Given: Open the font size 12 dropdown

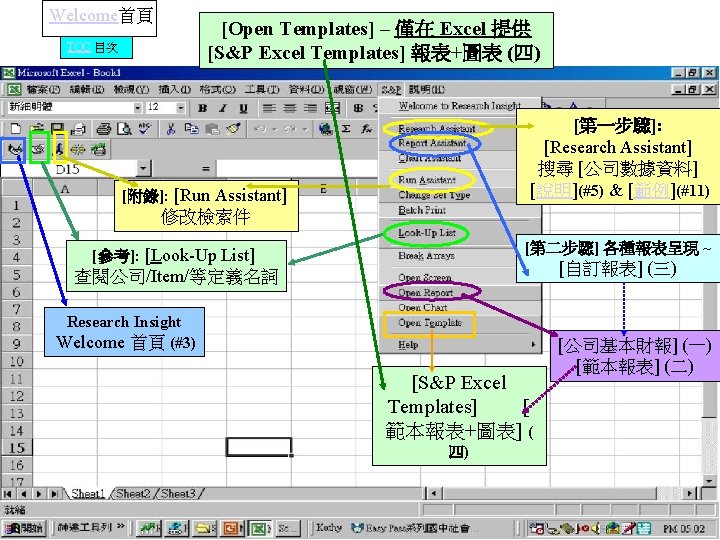Looking at the screenshot, I should click(180, 108).
